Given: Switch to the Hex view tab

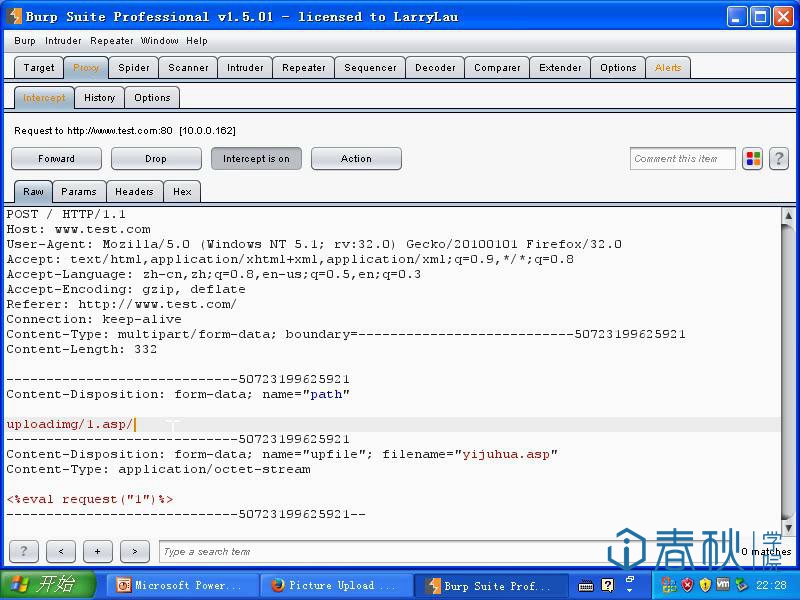Looking at the screenshot, I should pyautogui.click(x=182, y=192).
